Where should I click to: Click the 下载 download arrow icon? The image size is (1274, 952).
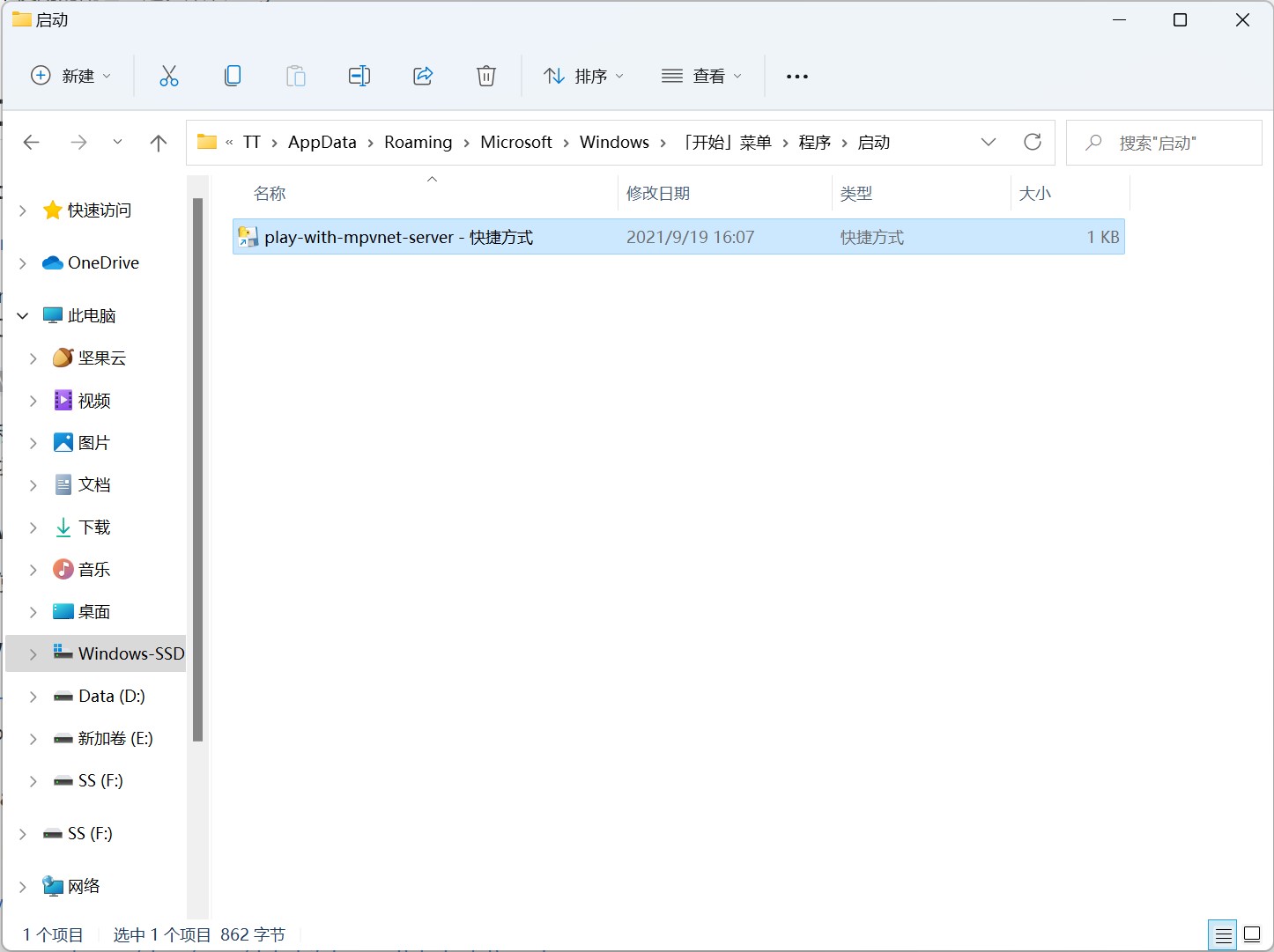point(63,527)
